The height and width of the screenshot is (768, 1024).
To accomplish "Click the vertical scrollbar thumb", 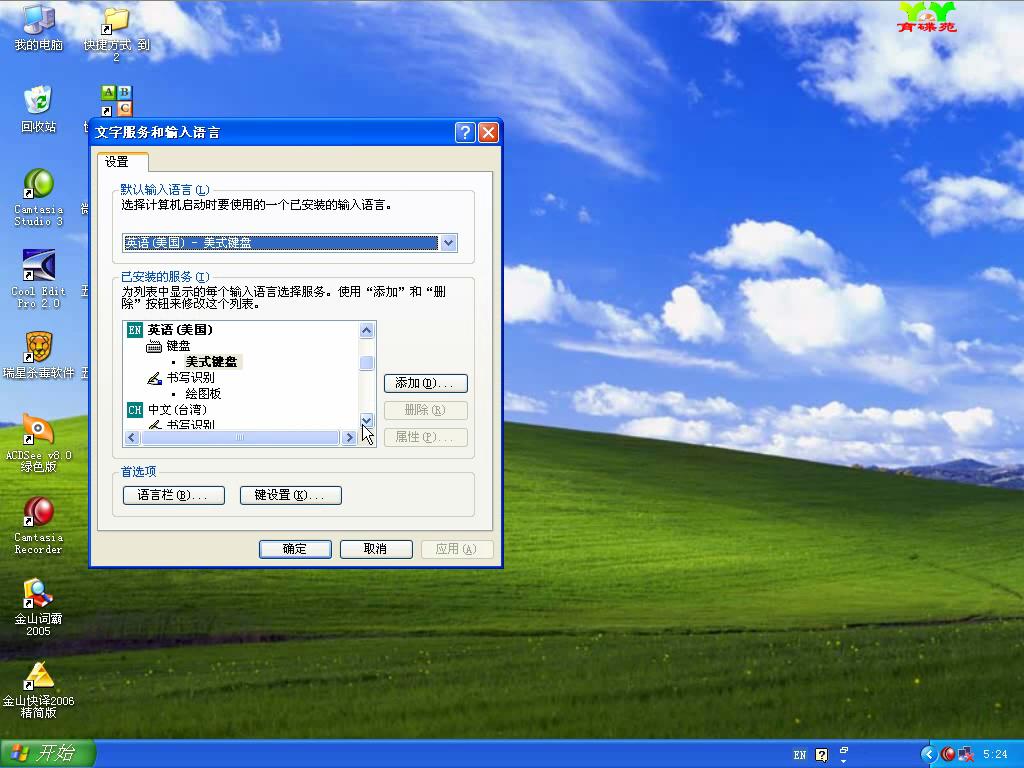I will click(366, 362).
